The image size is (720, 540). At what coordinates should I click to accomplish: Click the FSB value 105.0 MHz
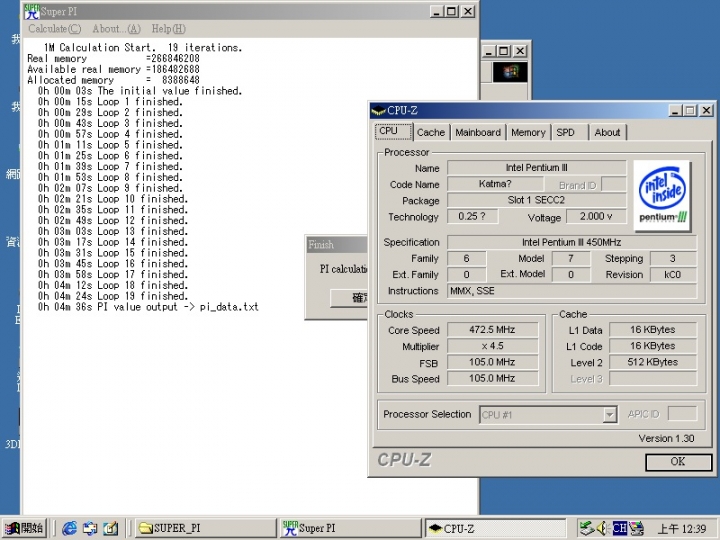click(492, 362)
